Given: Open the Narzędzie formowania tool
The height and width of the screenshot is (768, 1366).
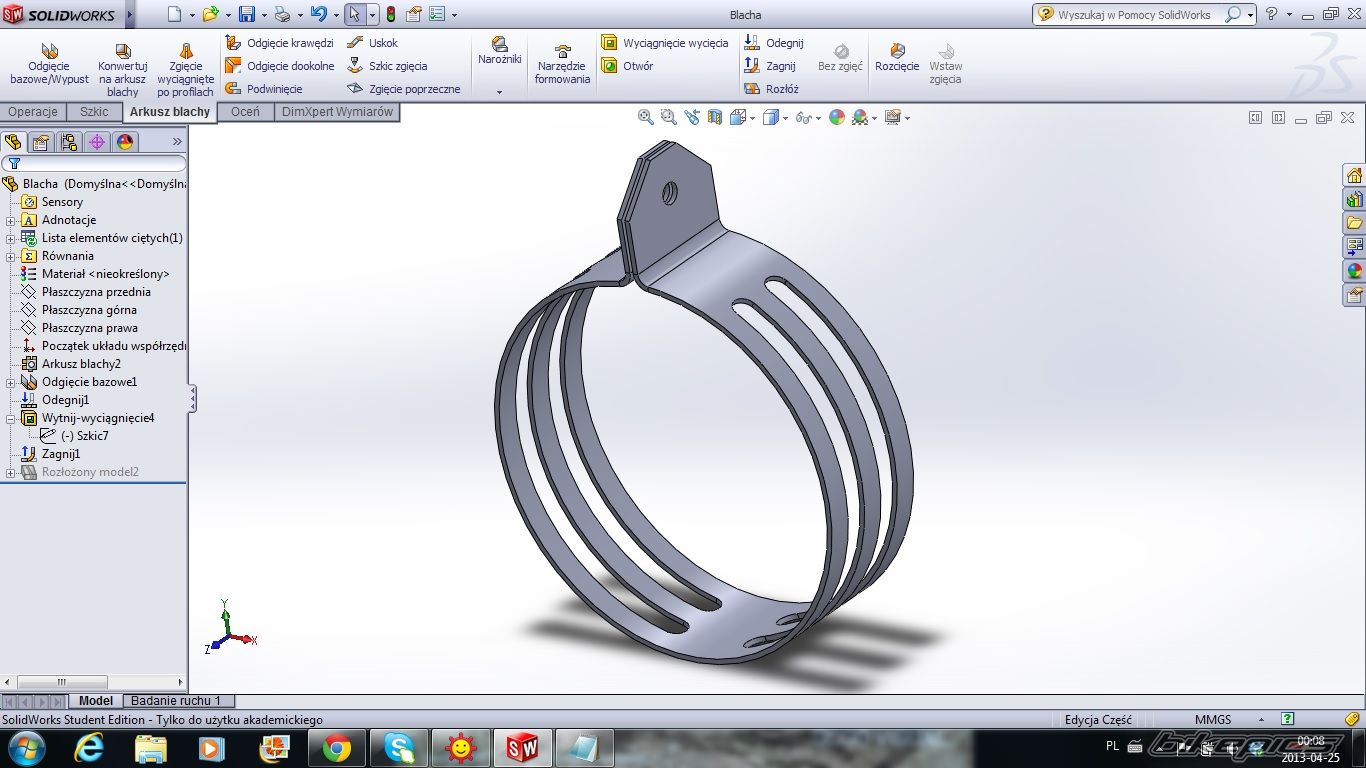Looking at the screenshot, I should point(562,65).
